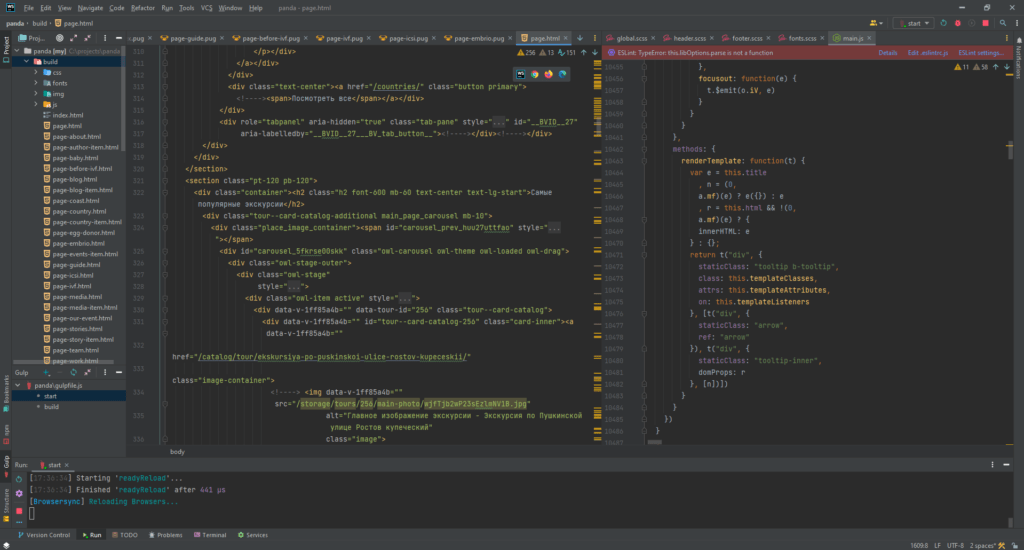The image size is (1024, 550).
Task: Expand the fonts folder
Action: click(36, 83)
